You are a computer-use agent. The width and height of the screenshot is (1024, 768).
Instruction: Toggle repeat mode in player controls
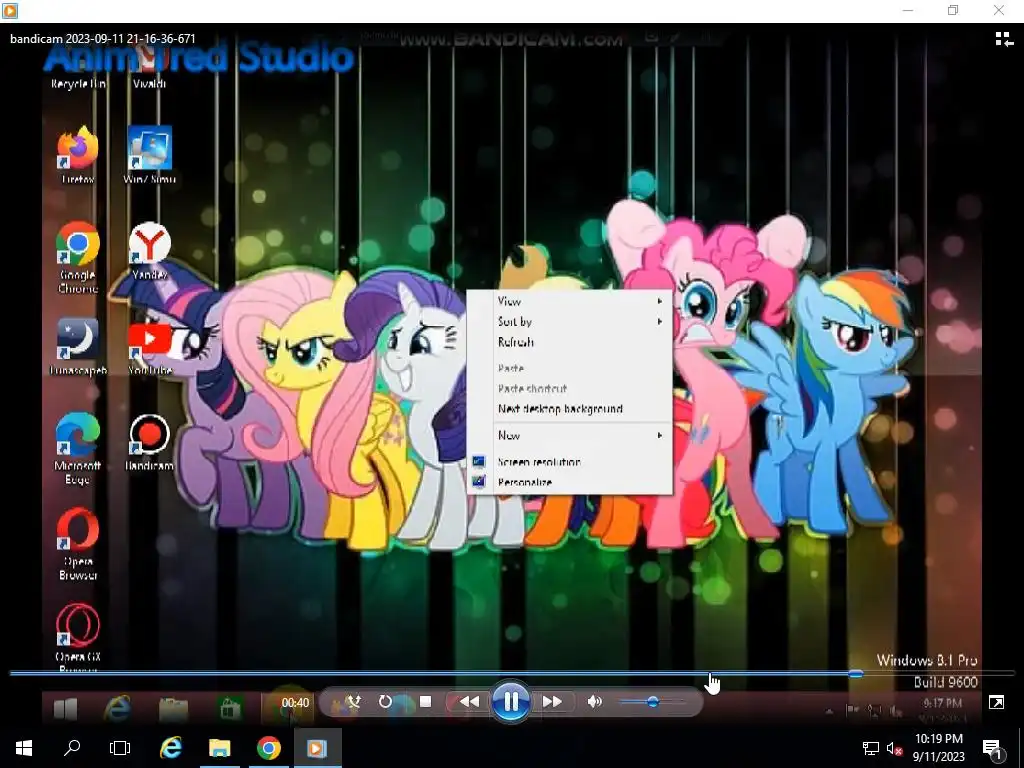(385, 701)
